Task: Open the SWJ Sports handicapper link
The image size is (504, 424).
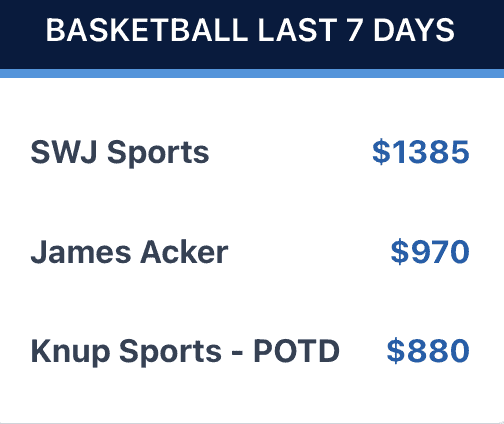Action: click(x=120, y=152)
